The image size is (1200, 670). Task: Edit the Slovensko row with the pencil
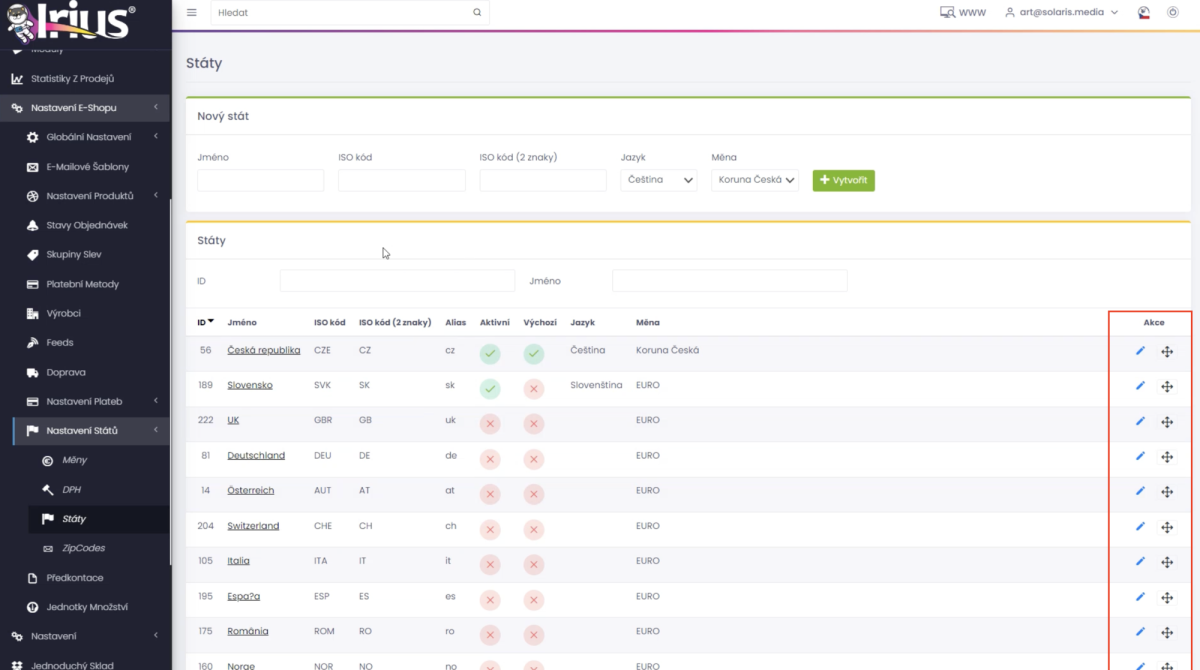1140,386
